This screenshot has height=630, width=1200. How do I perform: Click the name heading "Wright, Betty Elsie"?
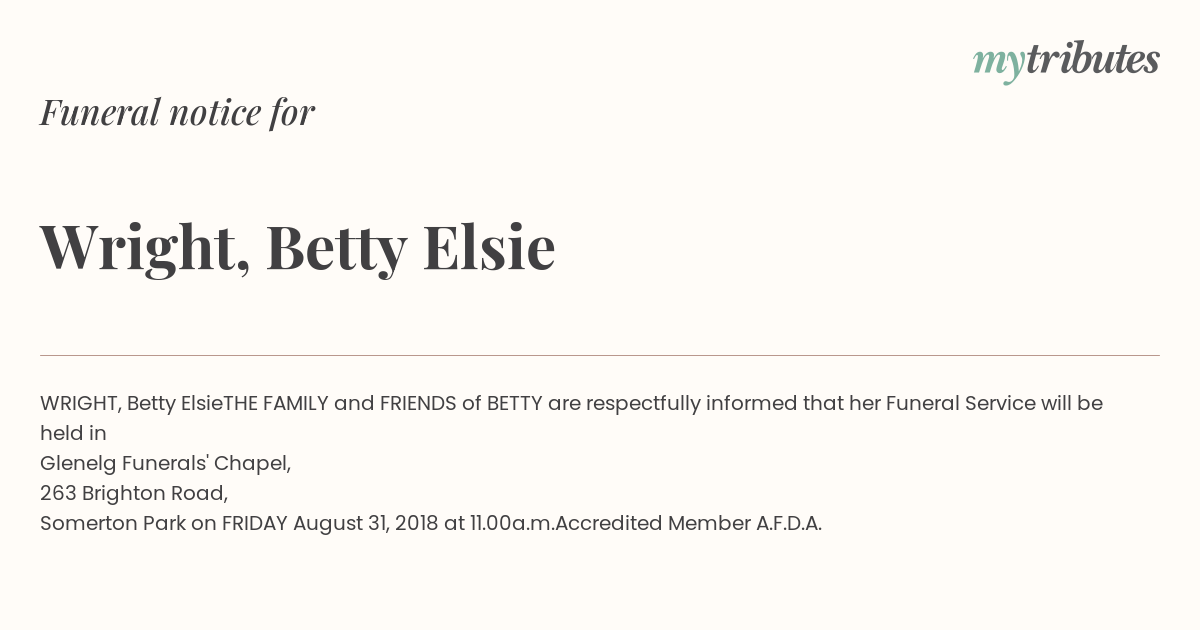point(297,247)
